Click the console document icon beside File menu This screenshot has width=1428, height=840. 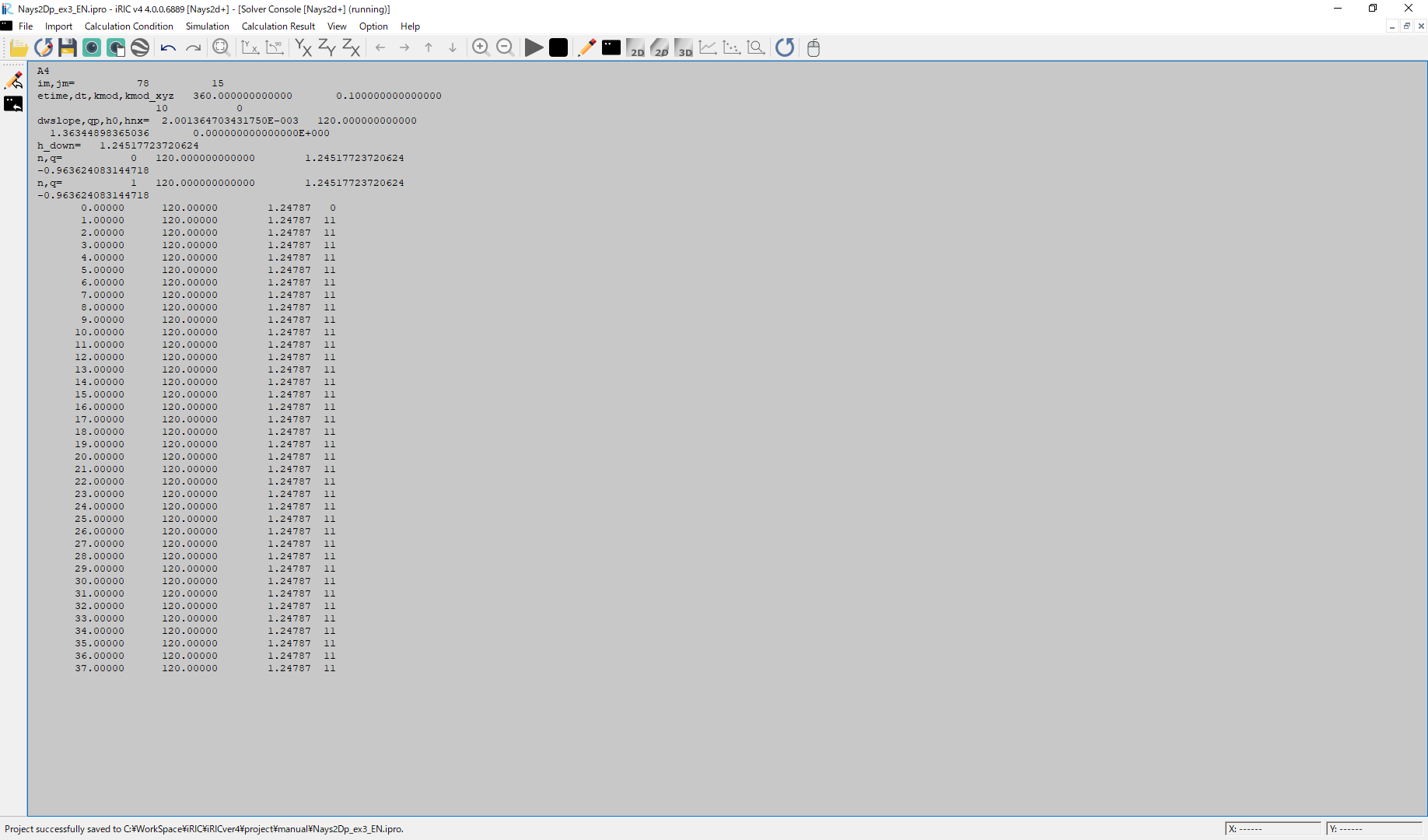[x=6, y=26]
